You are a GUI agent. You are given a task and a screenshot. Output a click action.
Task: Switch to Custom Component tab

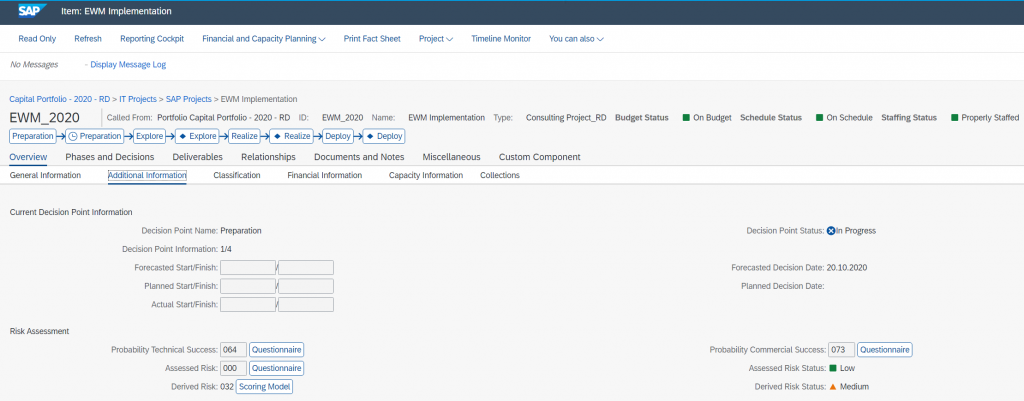pos(539,157)
